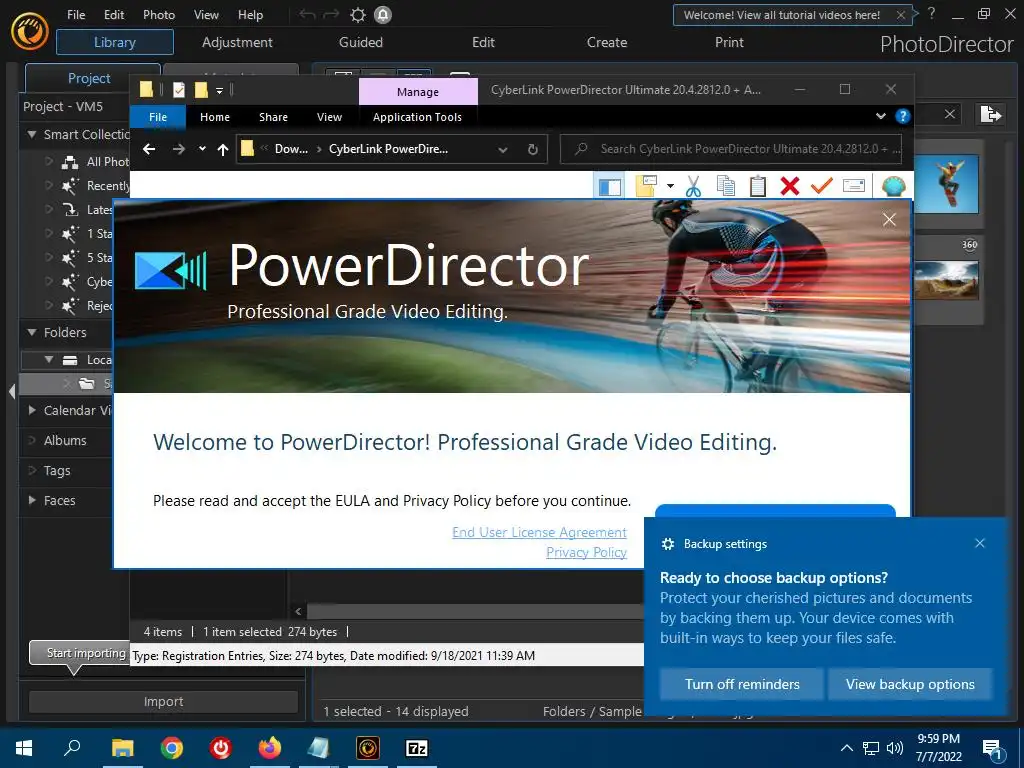Open Explorer help question mark
The height and width of the screenshot is (768, 1024).
coord(903,116)
